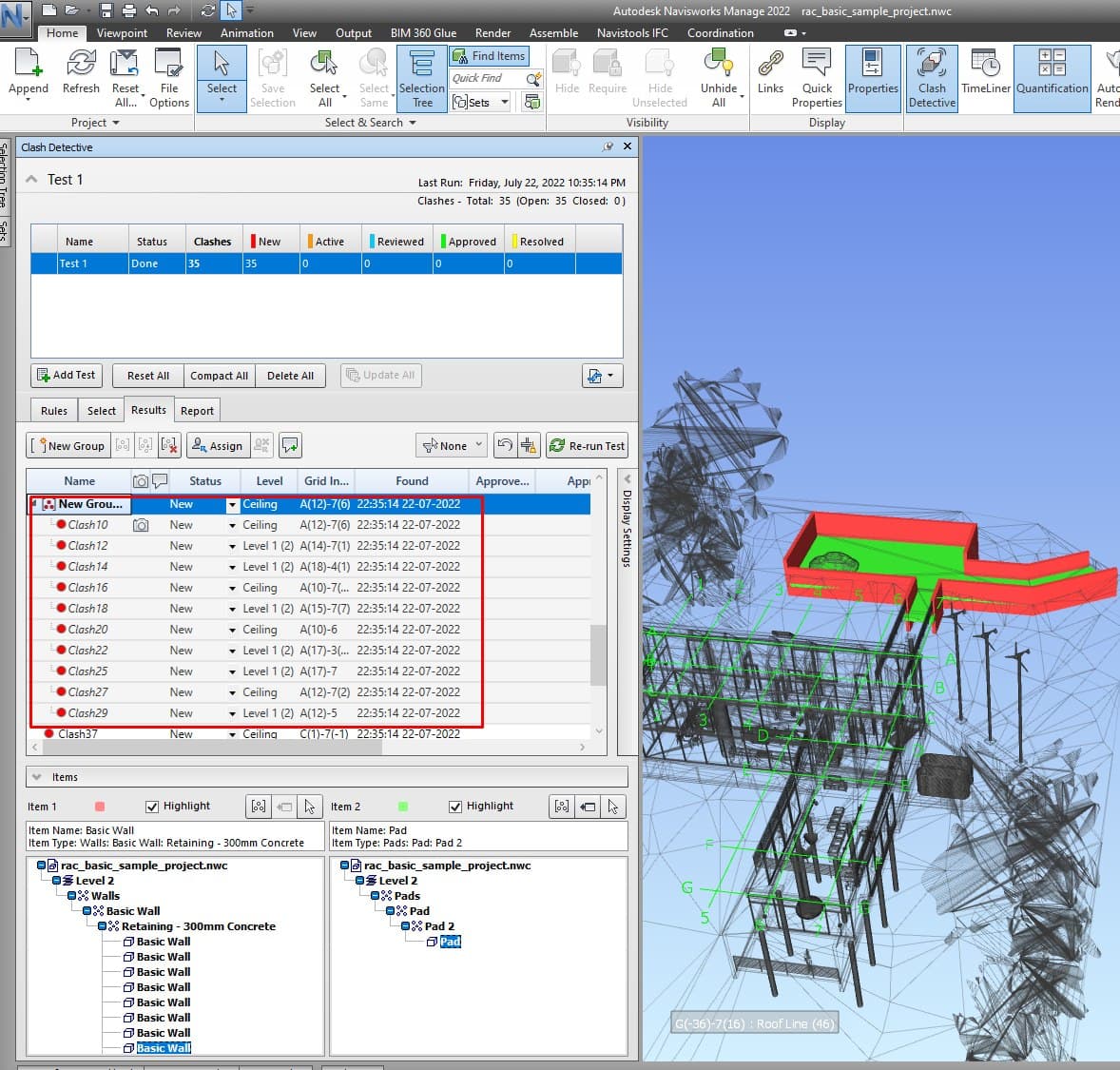1120x1070 pixels.
Task: Click Item 2 group clashes icon
Action: click(x=562, y=807)
